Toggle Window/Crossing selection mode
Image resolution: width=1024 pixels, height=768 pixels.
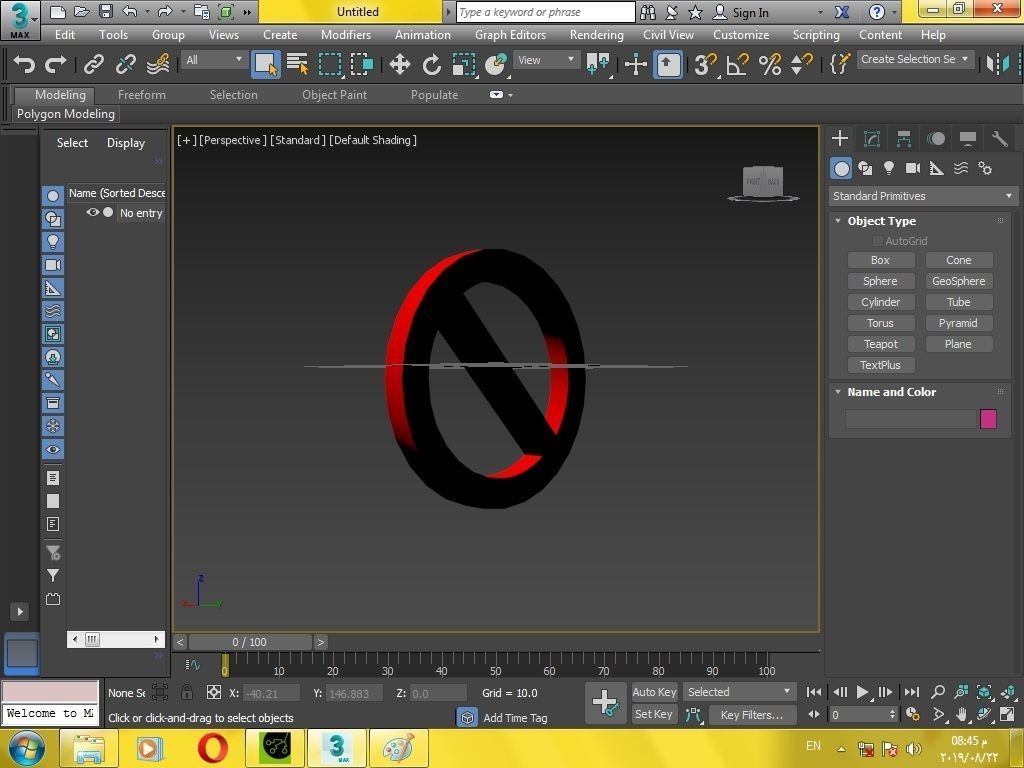pyautogui.click(x=361, y=64)
